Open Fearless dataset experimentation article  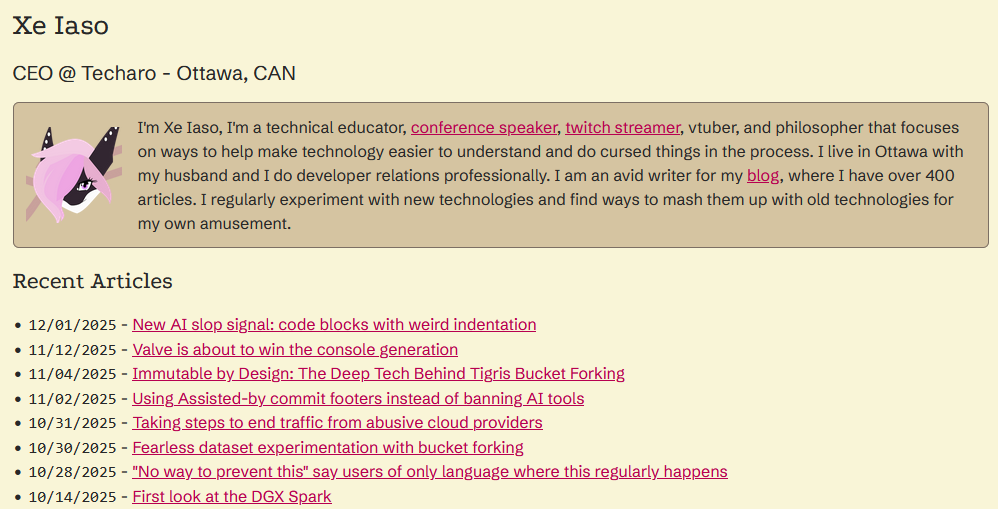click(x=328, y=448)
